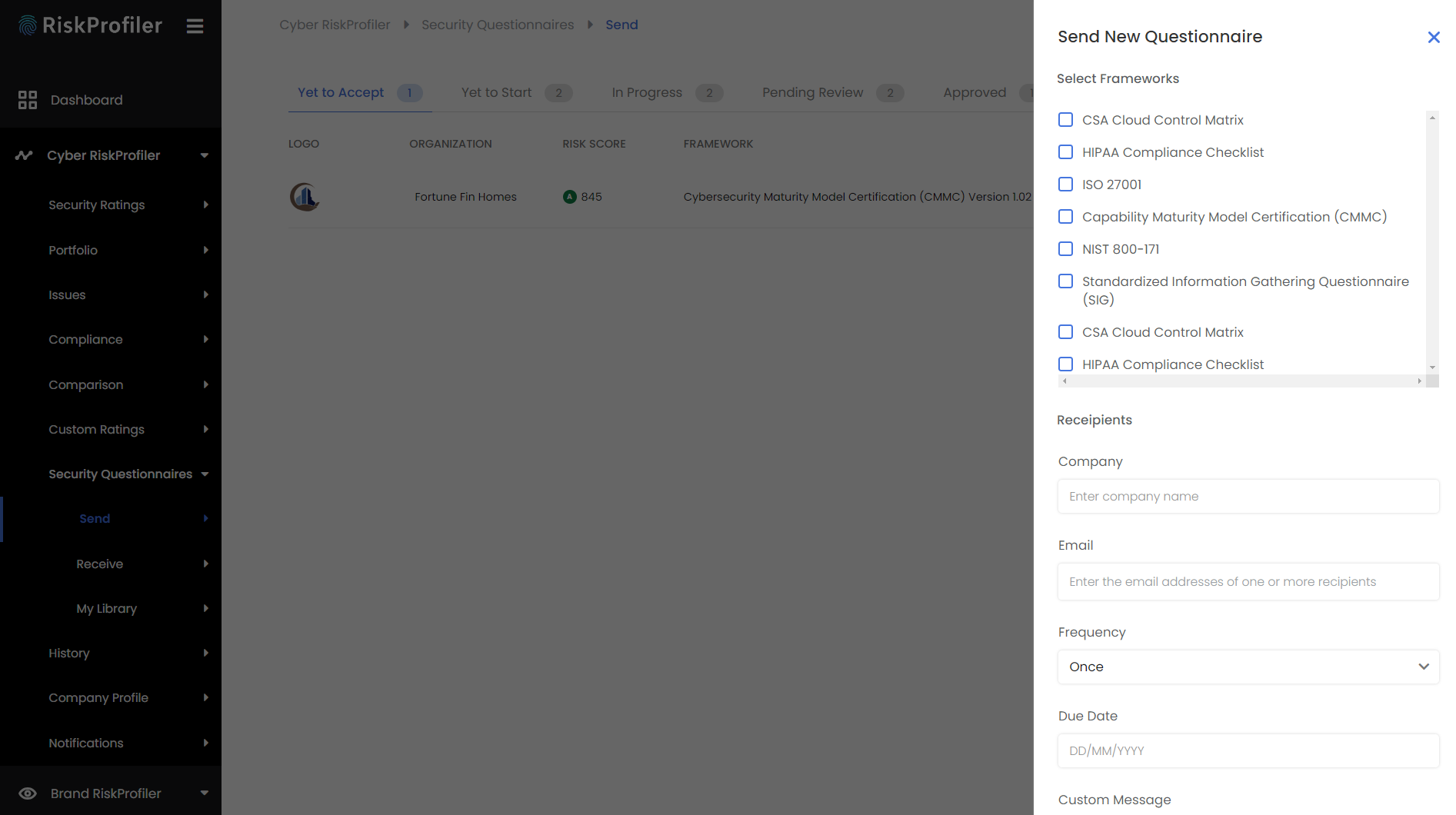Click the Fortune Fin Homes logo
Screen dimensions: 1456x815
coord(305,197)
